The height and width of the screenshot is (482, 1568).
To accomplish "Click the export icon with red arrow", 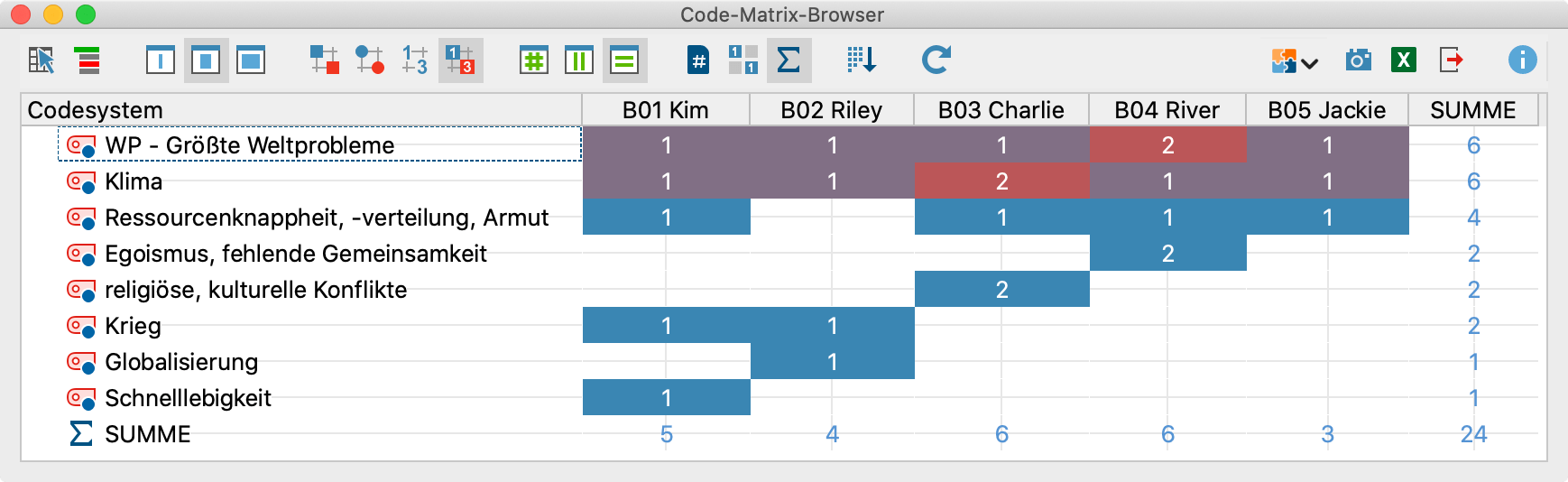I will [x=1451, y=60].
